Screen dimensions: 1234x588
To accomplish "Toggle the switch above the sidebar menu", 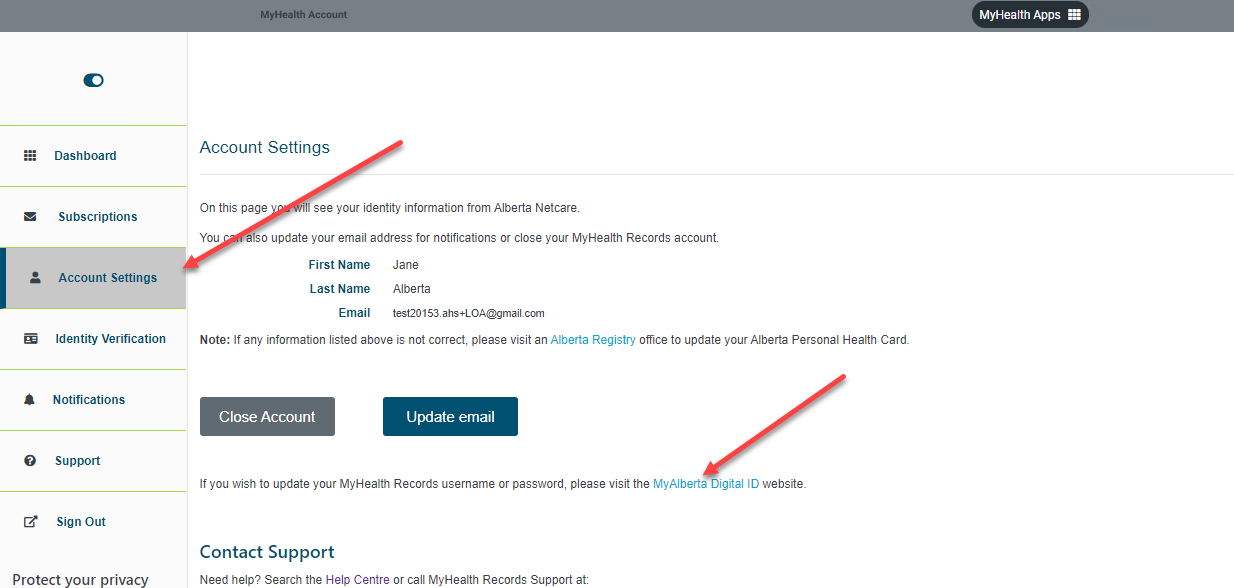I will (x=93, y=80).
